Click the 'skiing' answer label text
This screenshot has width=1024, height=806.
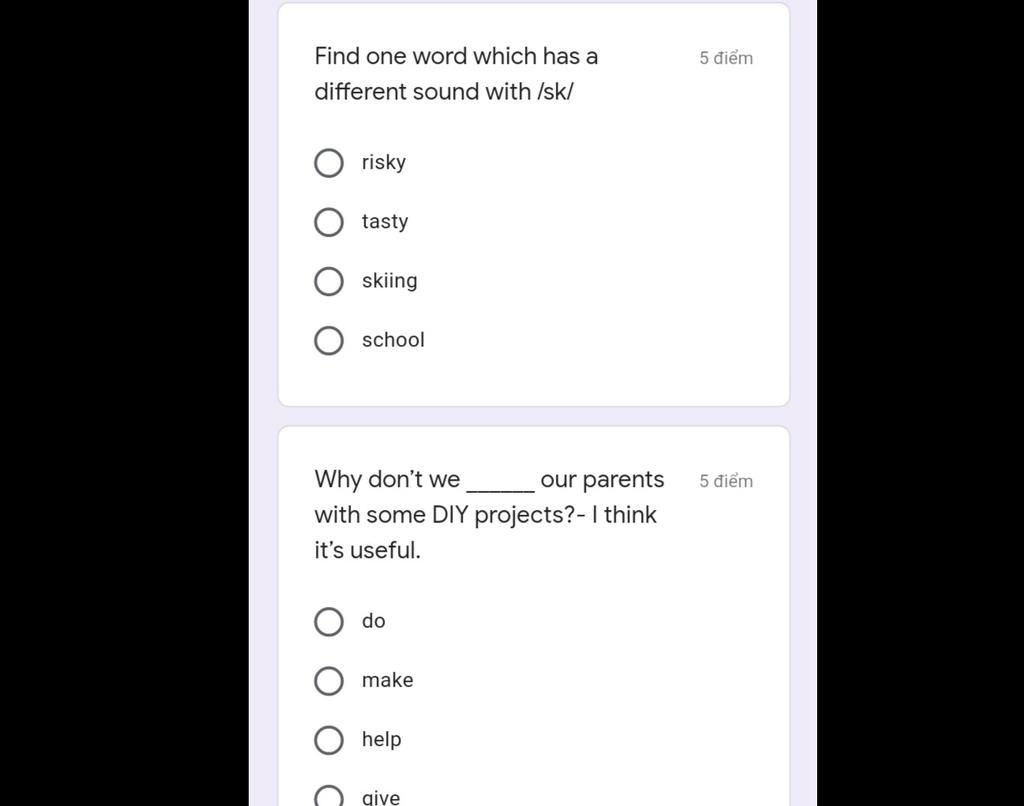pyautogui.click(x=390, y=280)
